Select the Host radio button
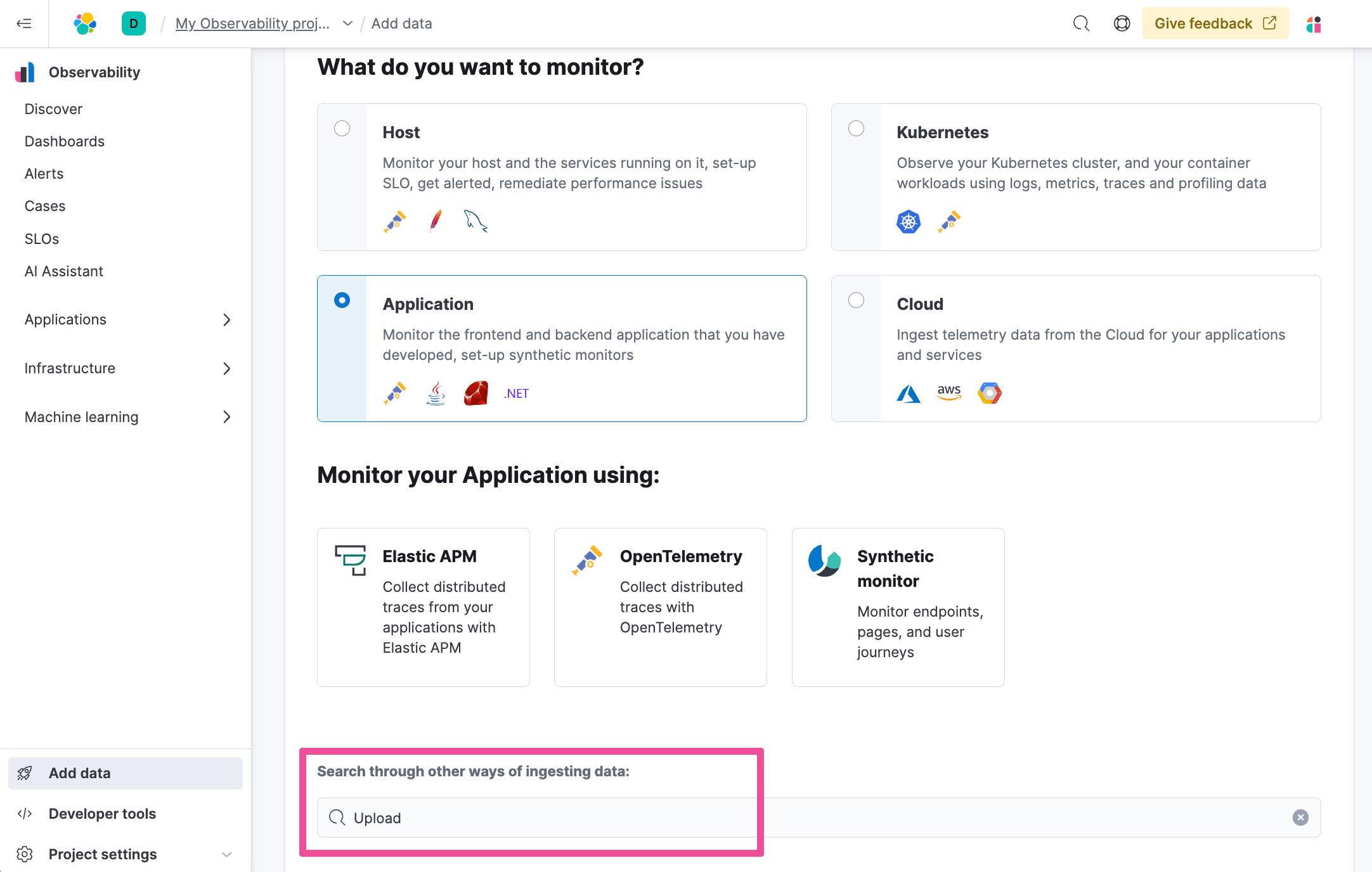This screenshot has width=1372, height=872. point(342,129)
